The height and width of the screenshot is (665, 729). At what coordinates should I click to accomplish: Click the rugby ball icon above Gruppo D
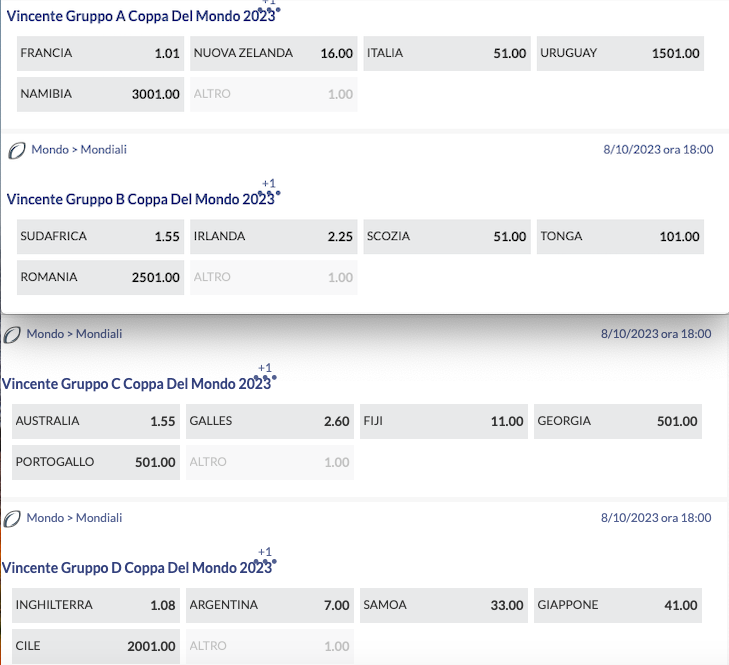click(x=12, y=518)
